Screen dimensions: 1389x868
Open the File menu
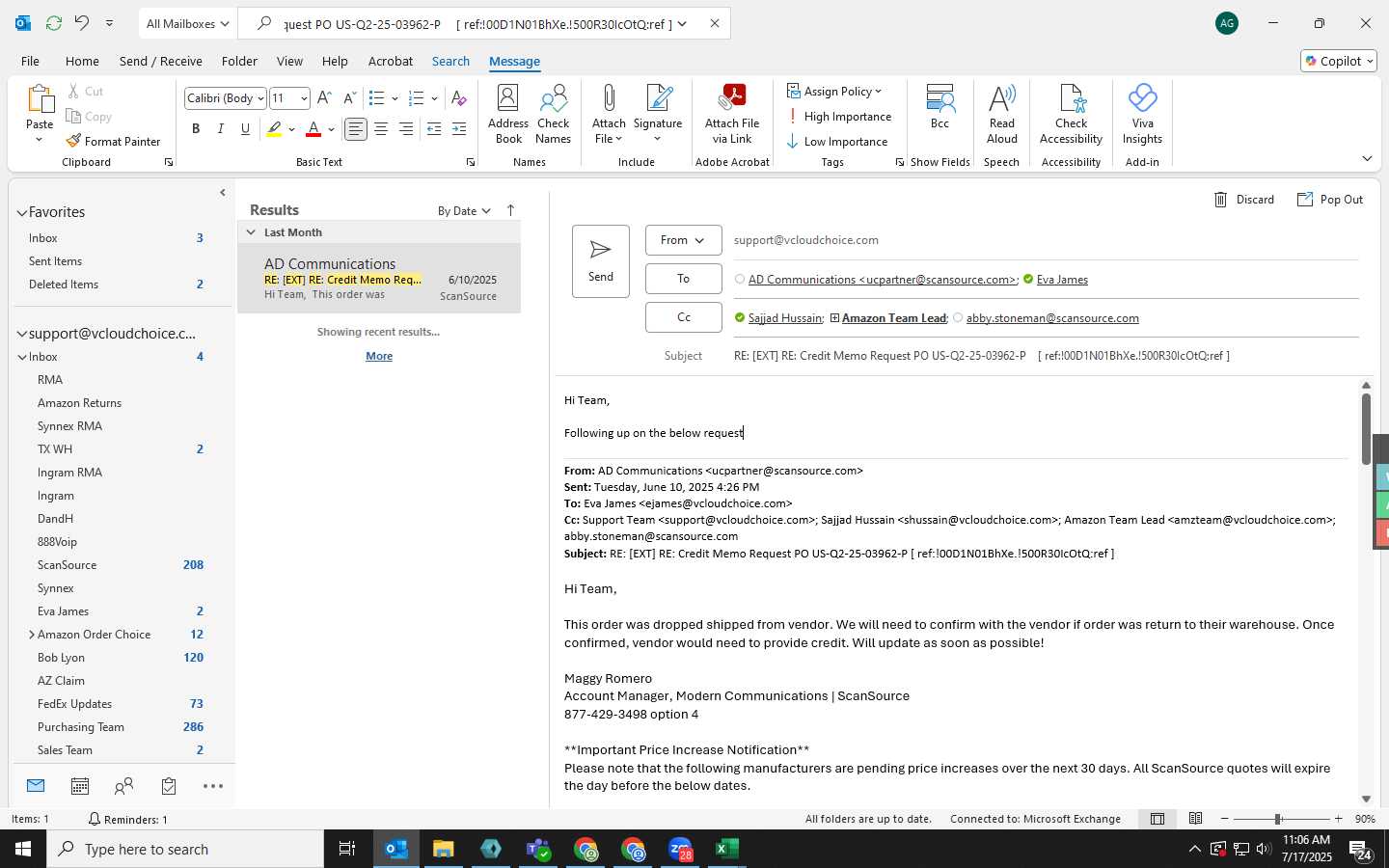(30, 61)
